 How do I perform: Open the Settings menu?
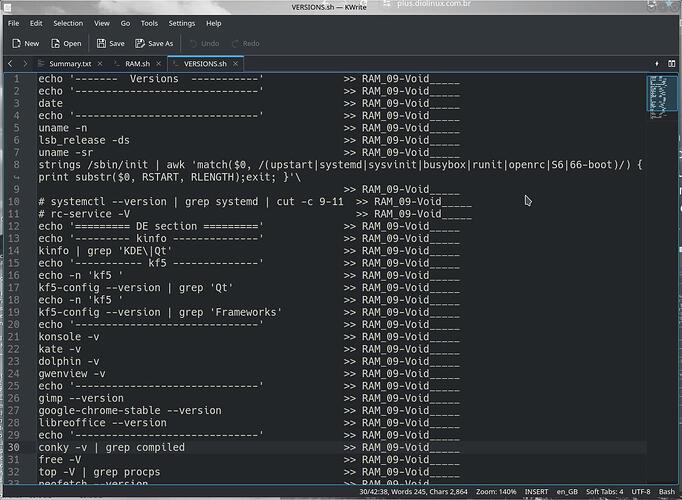pyautogui.click(x=182, y=23)
